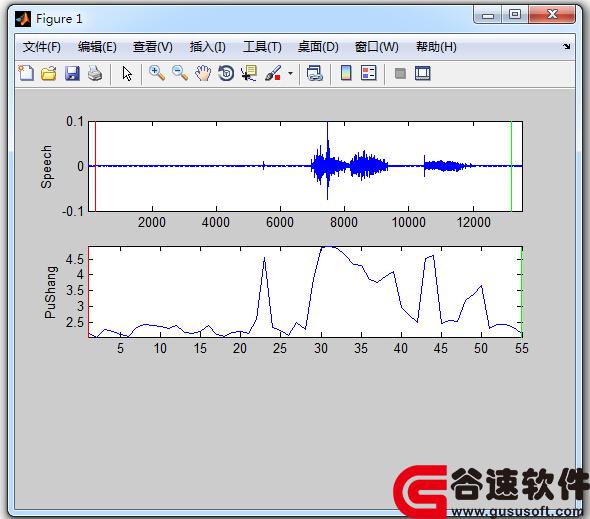Open the 文件(F) menu
The height and width of the screenshot is (519, 590).
coord(41,47)
